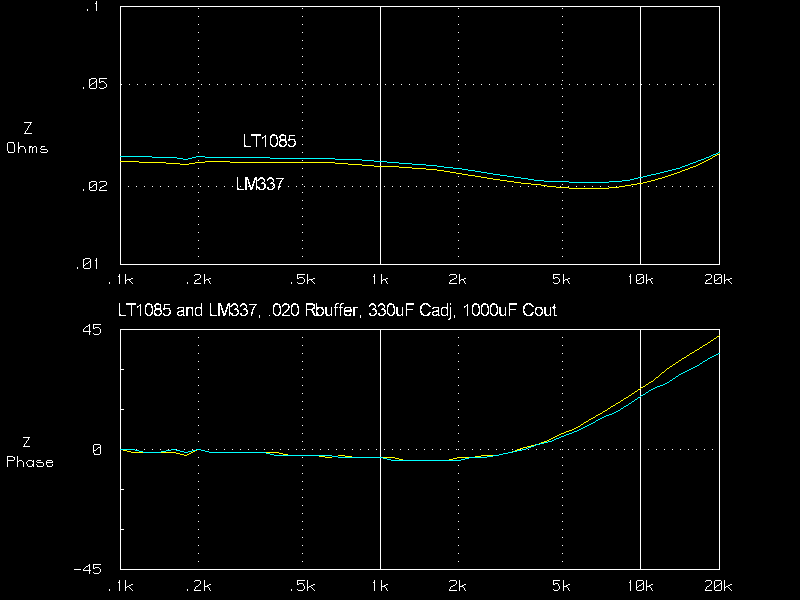Click '10k' under the Phase plot
The image size is (800, 600).
tap(640, 586)
